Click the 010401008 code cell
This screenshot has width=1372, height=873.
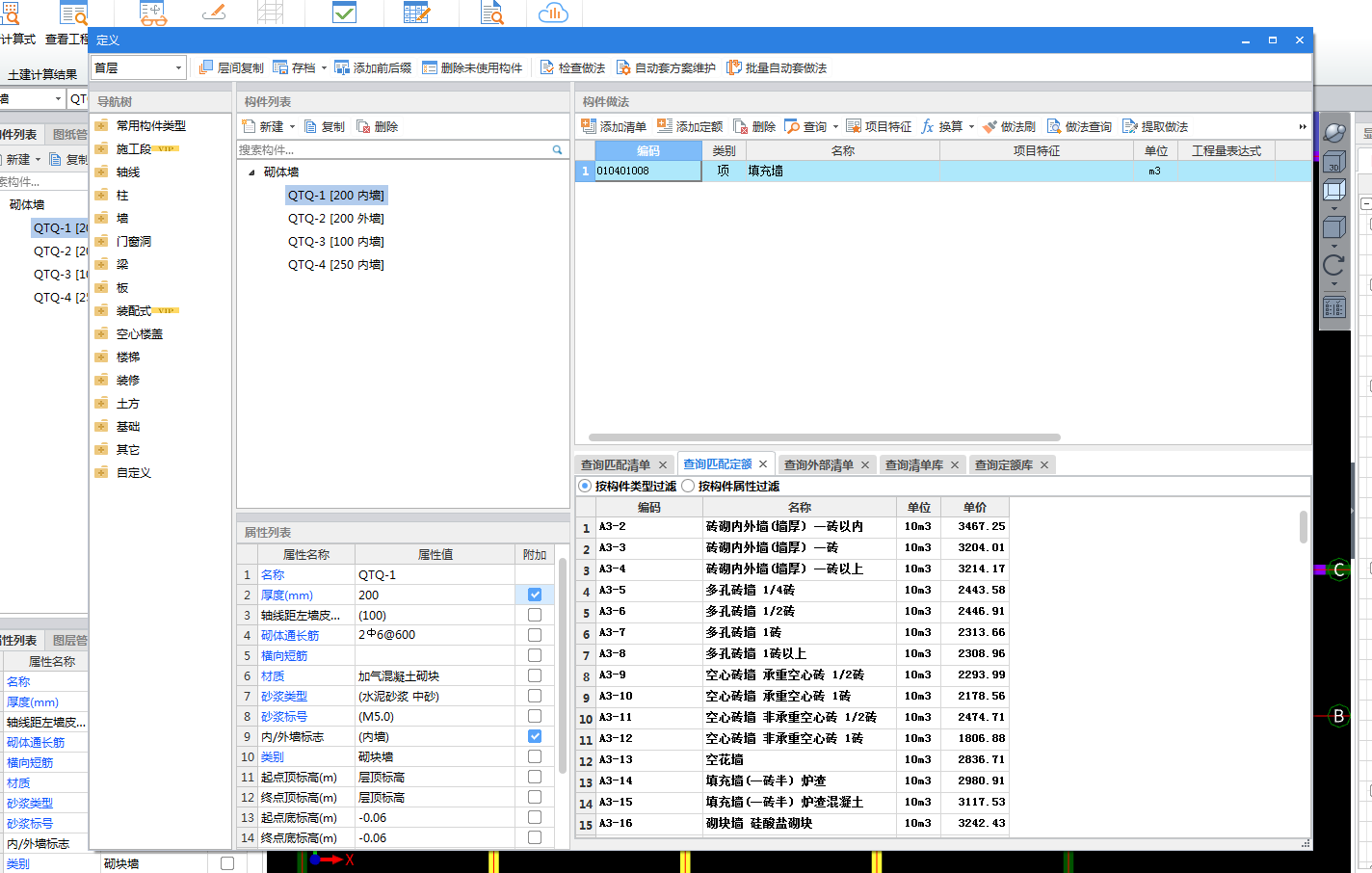tap(647, 171)
